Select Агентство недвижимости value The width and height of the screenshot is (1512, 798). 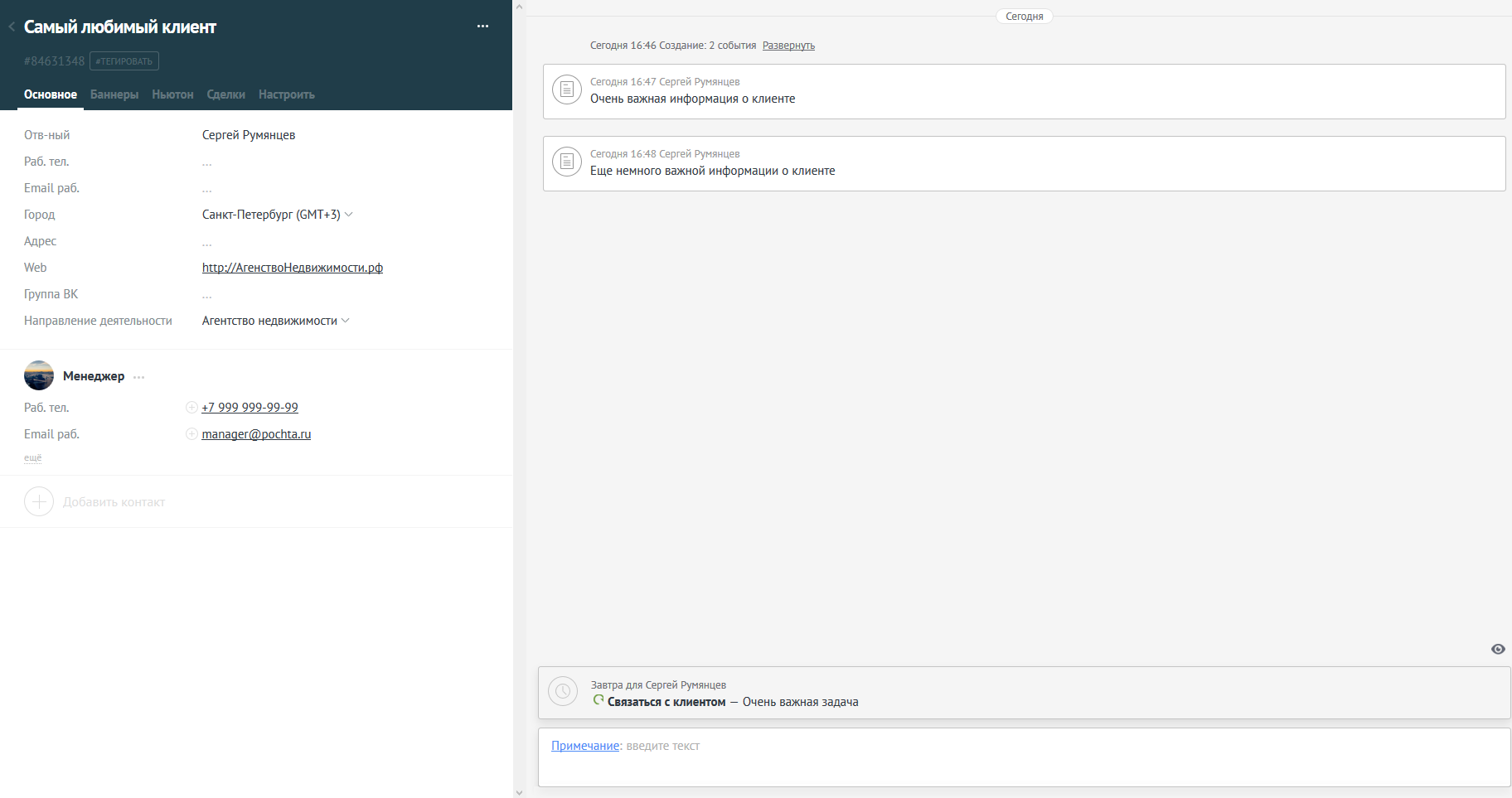pyautogui.click(x=269, y=321)
